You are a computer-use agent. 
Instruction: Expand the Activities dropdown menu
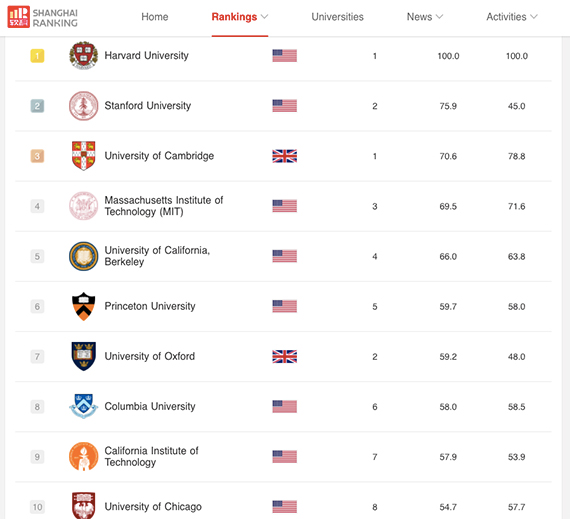tap(512, 17)
